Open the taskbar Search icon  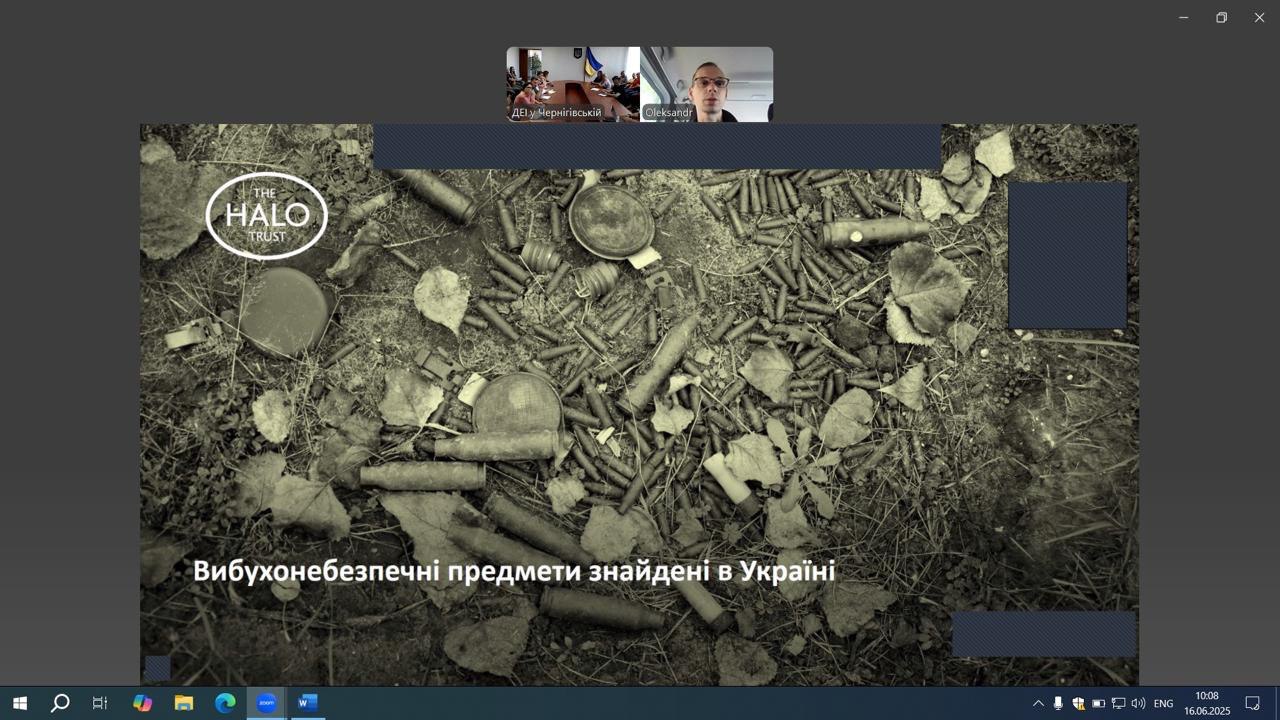tap(60, 703)
